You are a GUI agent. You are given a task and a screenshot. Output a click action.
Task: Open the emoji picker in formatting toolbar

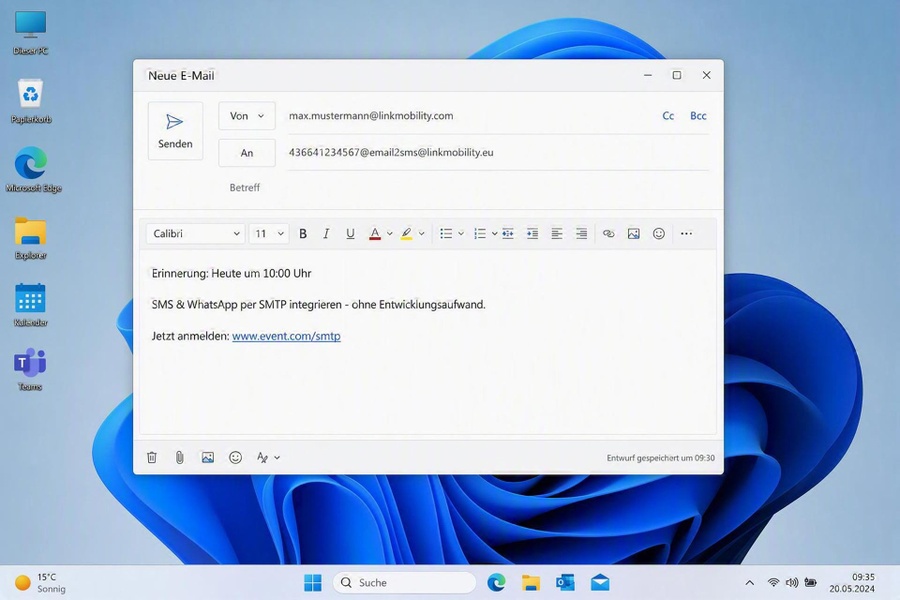[x=659, y=234]
